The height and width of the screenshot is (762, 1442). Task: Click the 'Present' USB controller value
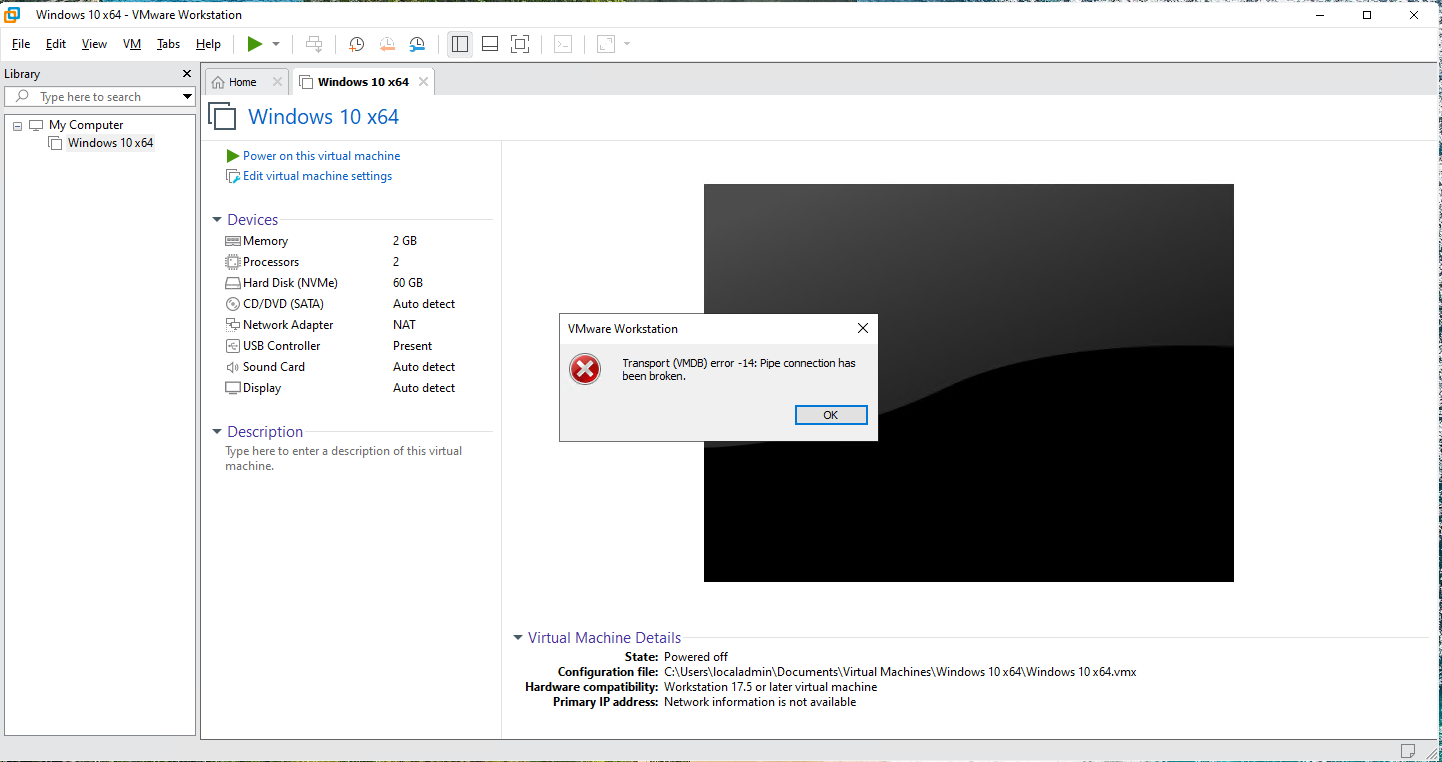[413, 346]
